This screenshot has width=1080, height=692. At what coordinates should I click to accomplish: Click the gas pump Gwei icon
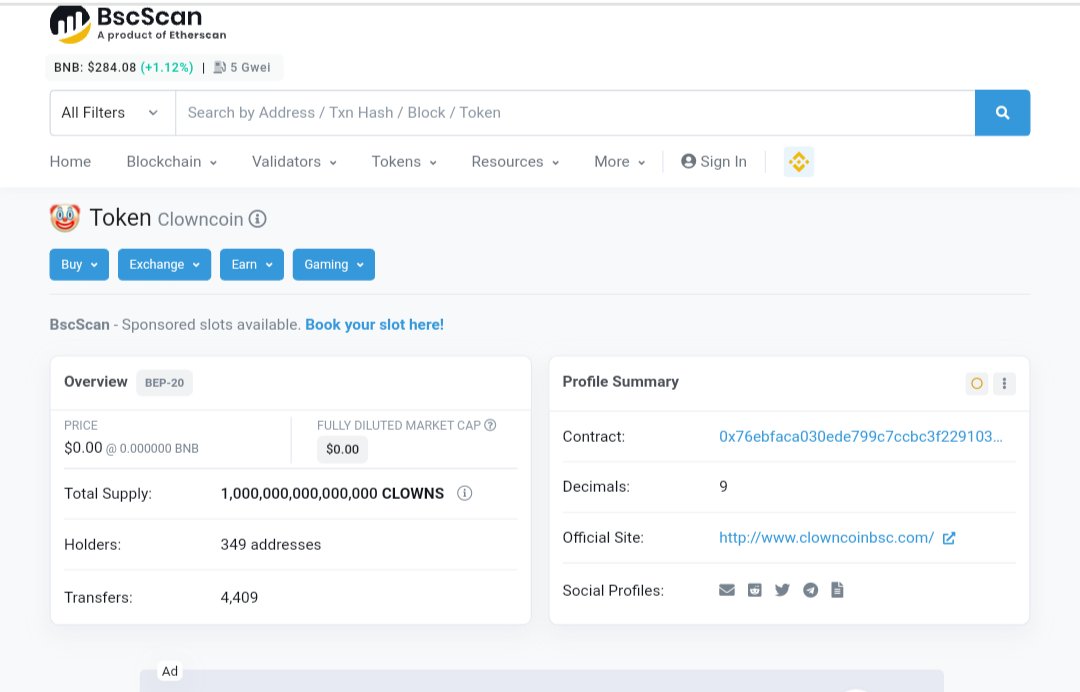[220, 67]
